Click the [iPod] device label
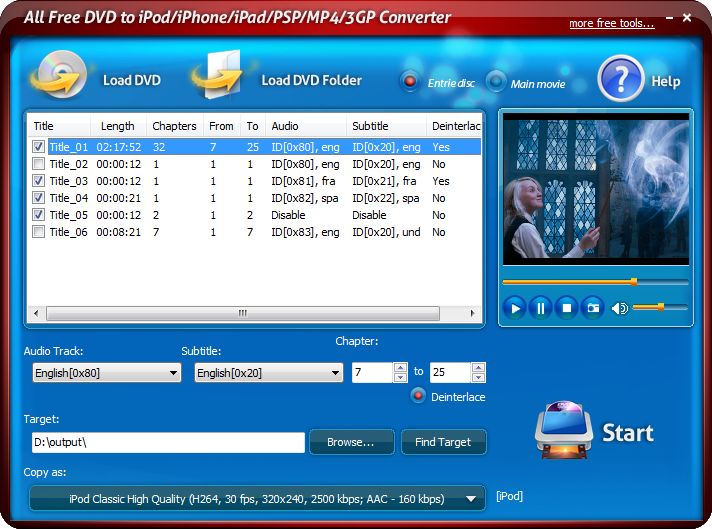The width and height of the screenshot is (712, 529). click(x=509, y=496)
